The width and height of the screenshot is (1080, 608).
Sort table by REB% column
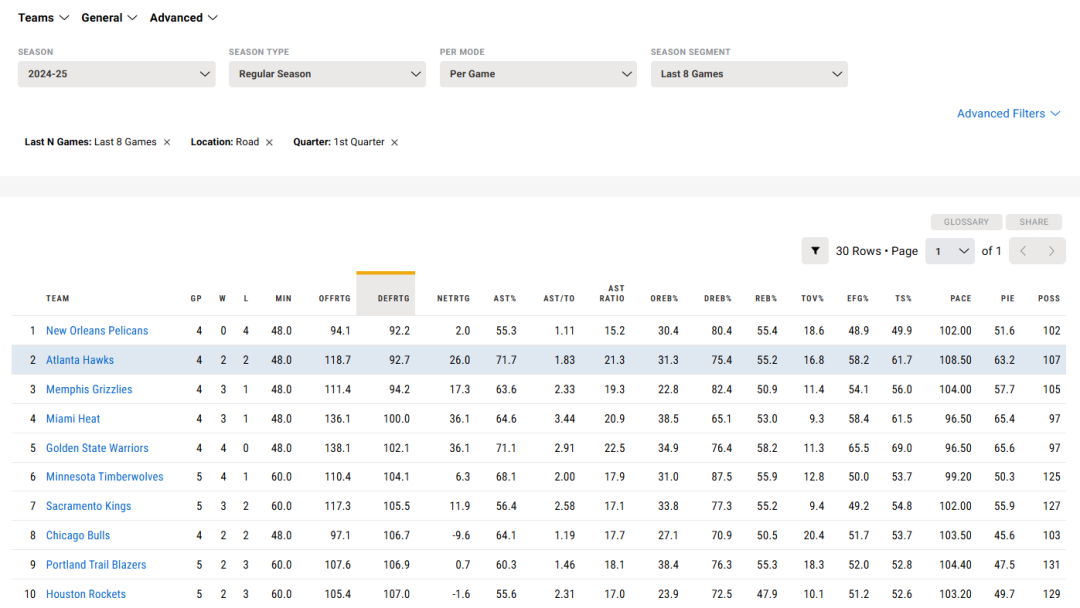766,299
